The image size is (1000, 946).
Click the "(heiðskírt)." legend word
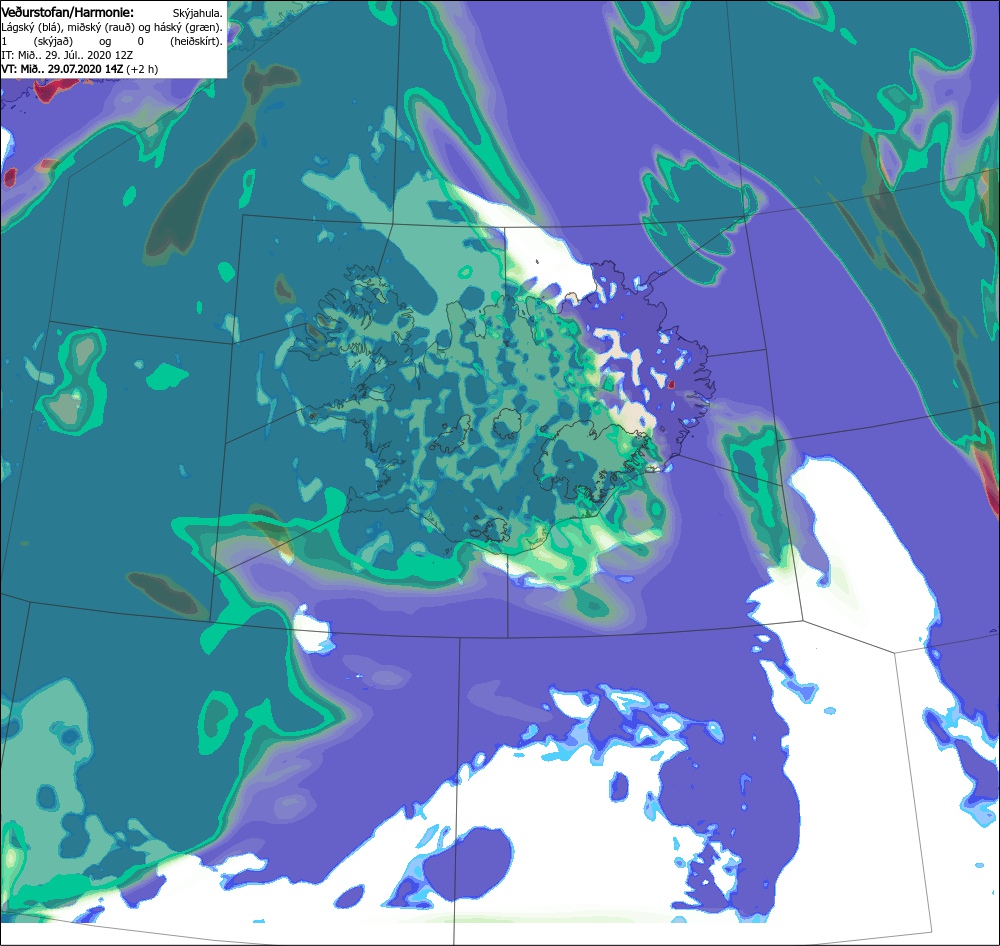196,41
